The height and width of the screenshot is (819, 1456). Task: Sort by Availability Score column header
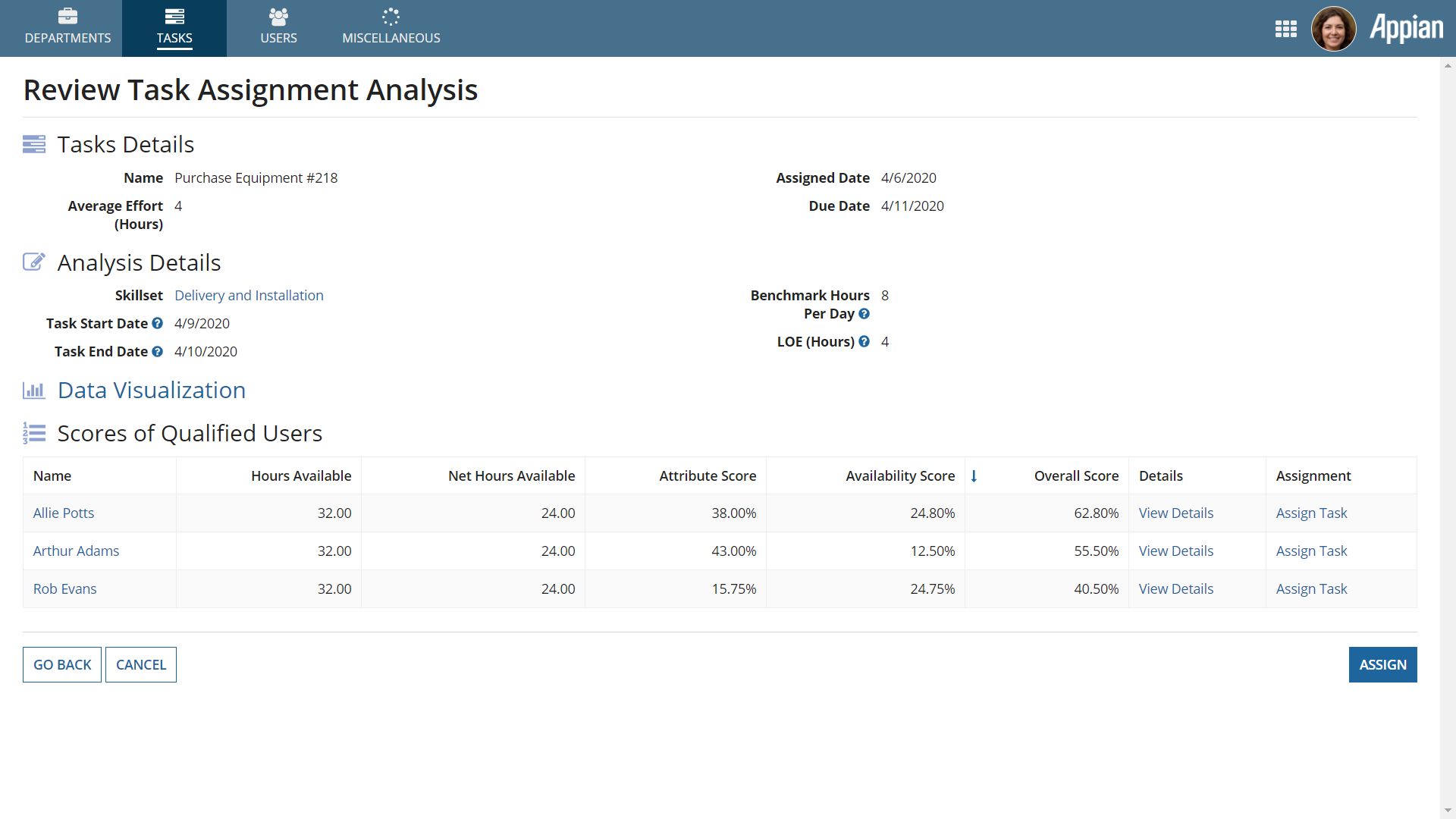pos(899,475)
